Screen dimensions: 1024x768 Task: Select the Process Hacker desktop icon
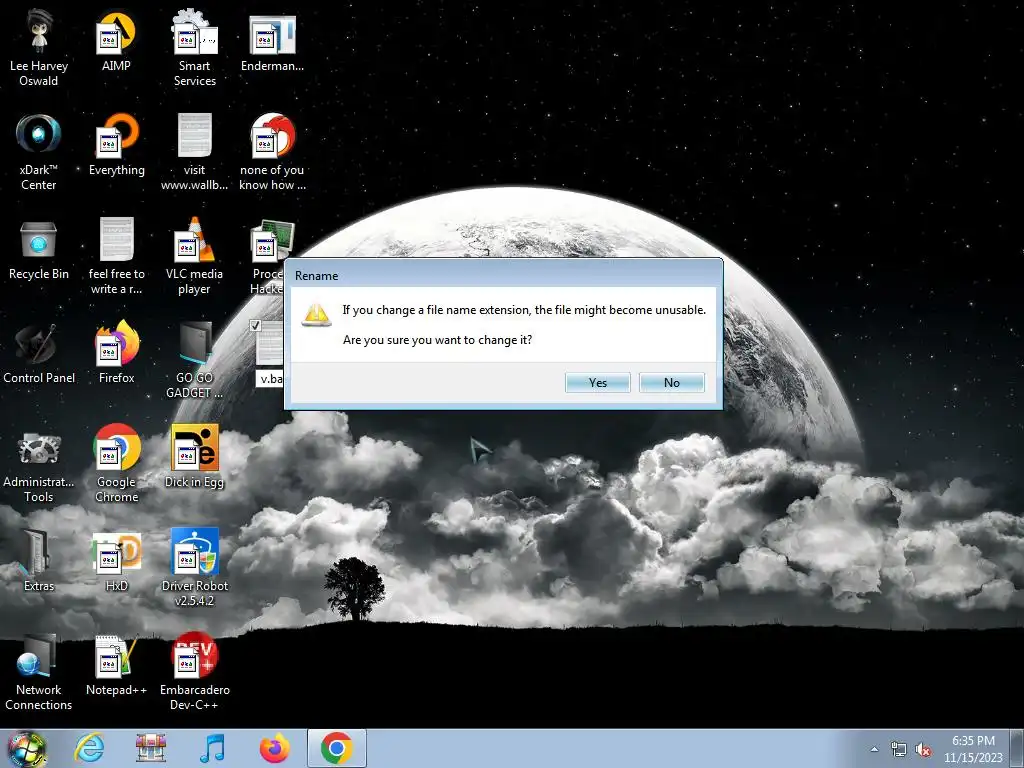coord(268,256)
